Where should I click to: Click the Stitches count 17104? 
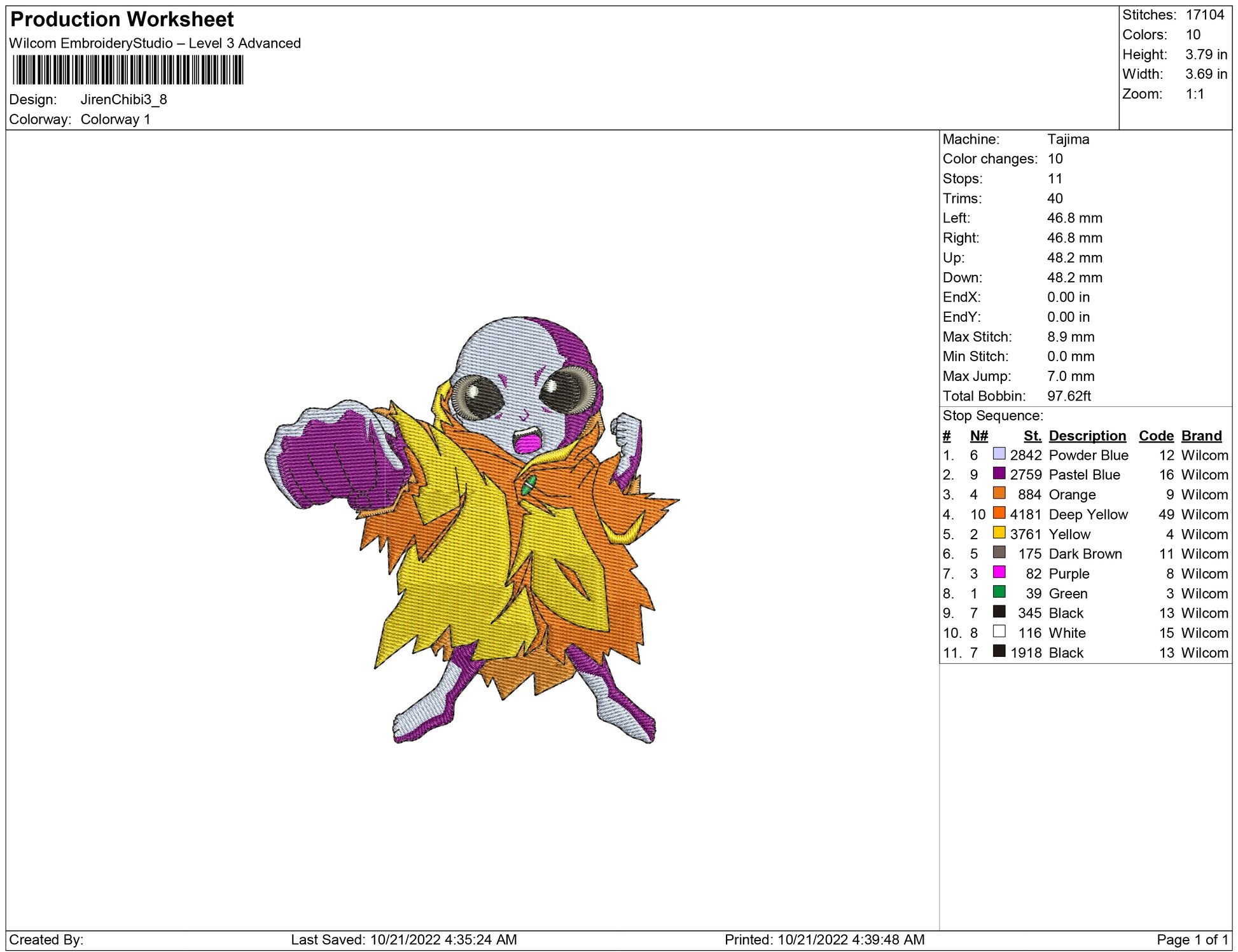(x=1204, y=15)
